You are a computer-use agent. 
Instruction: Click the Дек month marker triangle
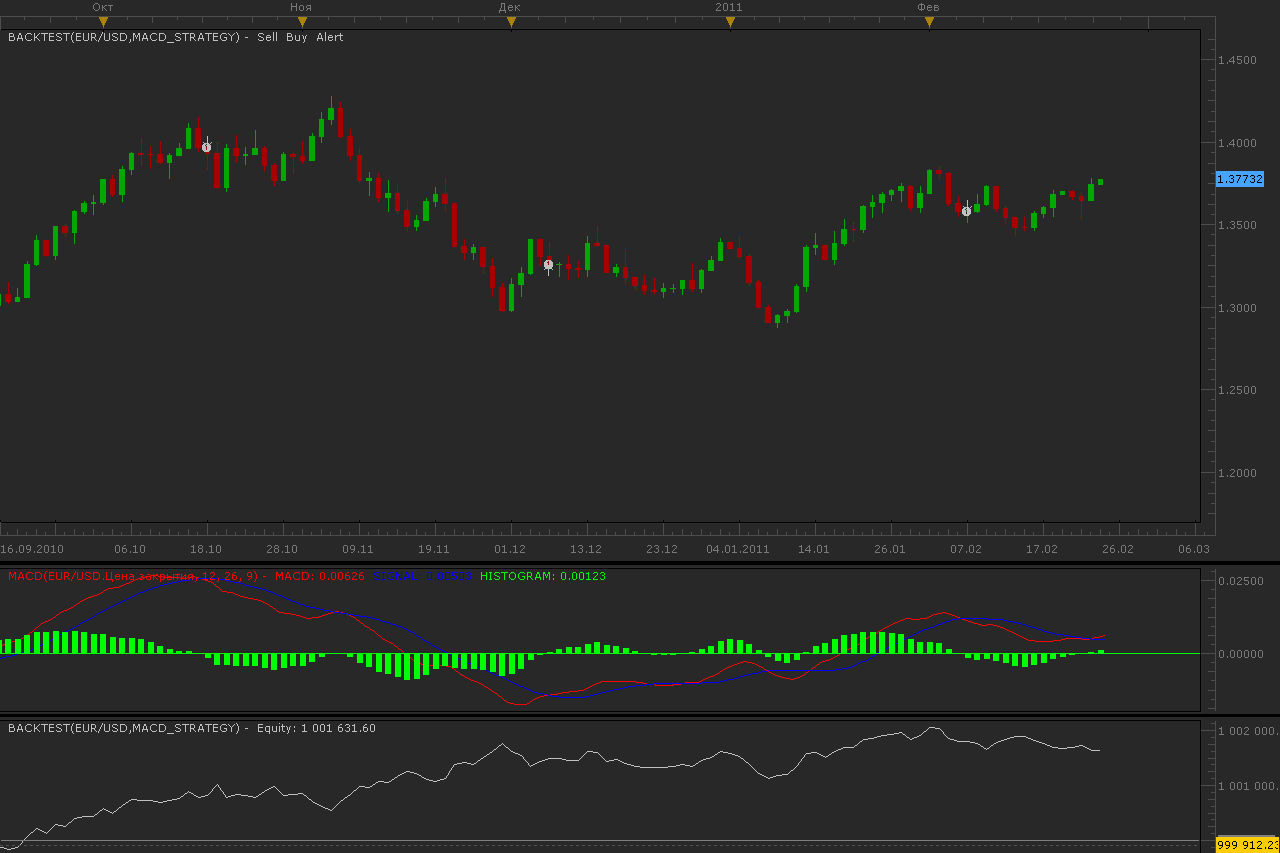click(x=511, y=21)
